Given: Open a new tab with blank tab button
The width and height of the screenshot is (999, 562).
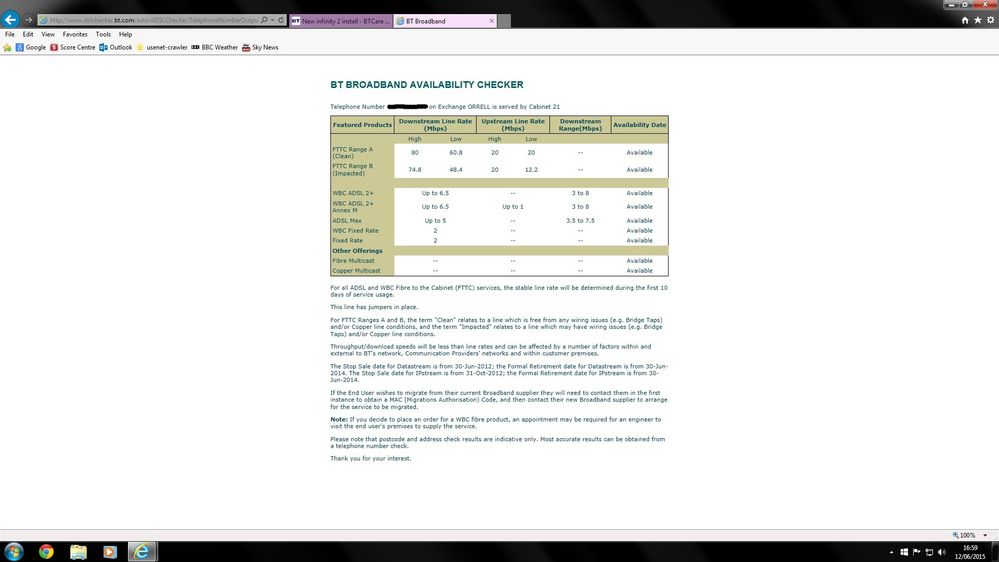Looking at the screenshot, I should point(504,21).
